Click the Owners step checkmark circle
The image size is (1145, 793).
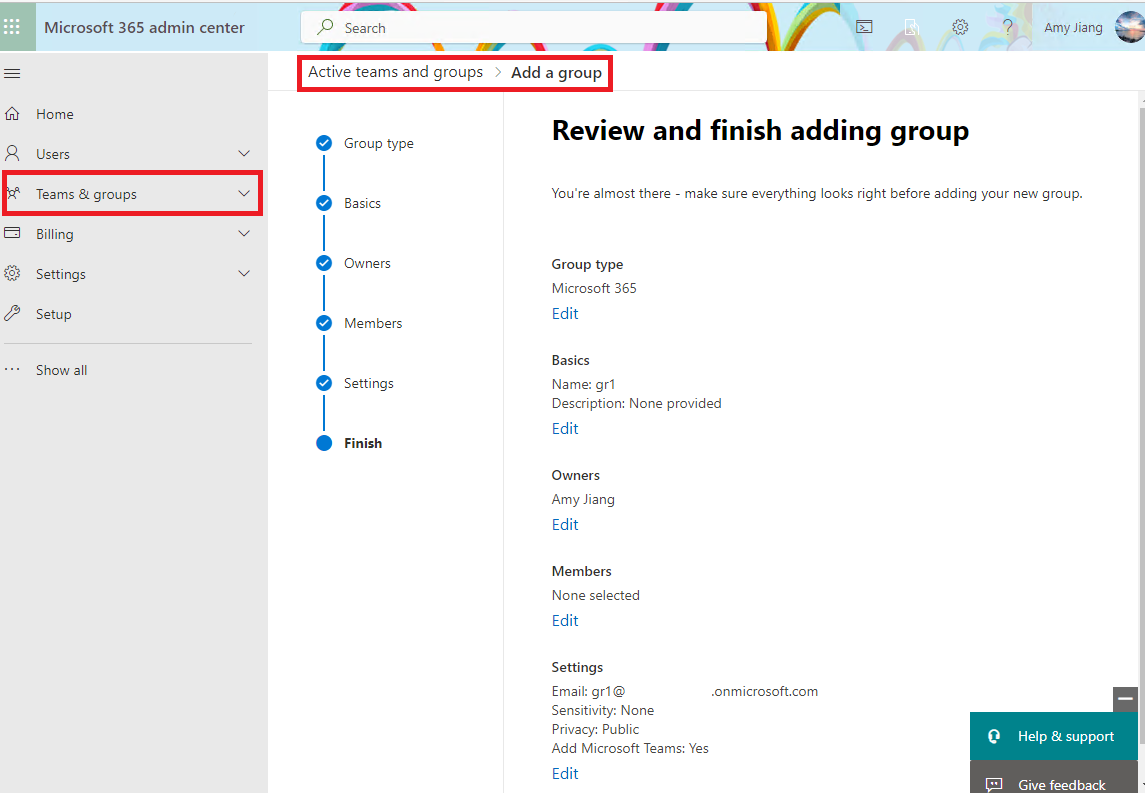pos(324,263)
